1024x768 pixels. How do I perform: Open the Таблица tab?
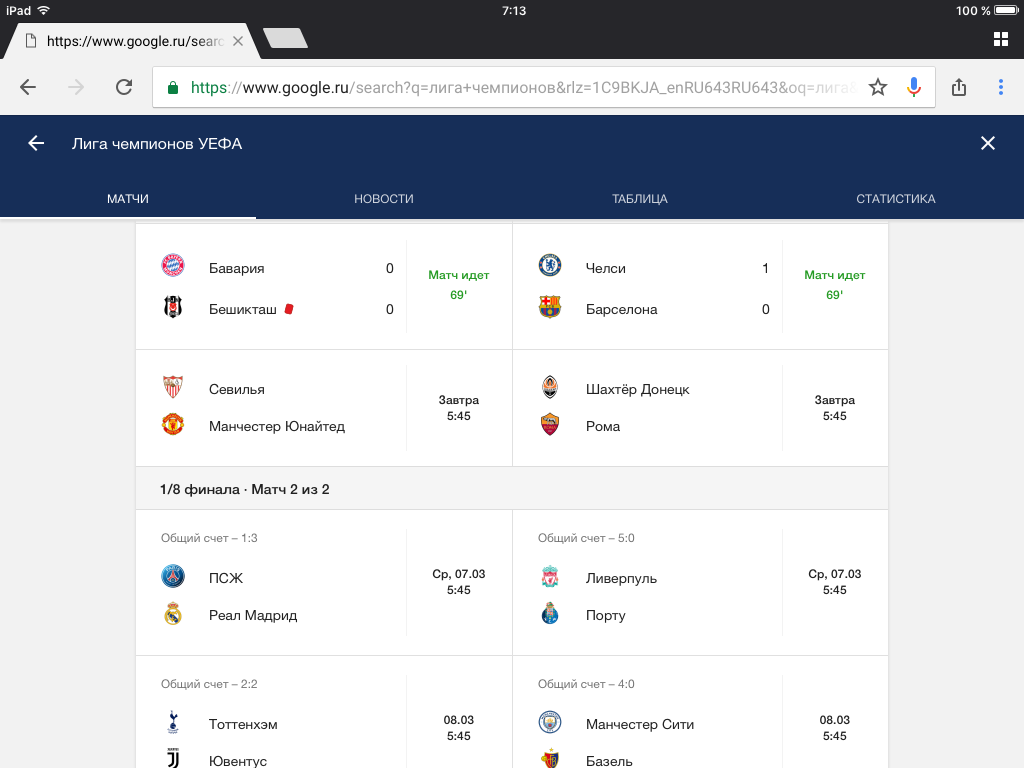coord(640,199)
